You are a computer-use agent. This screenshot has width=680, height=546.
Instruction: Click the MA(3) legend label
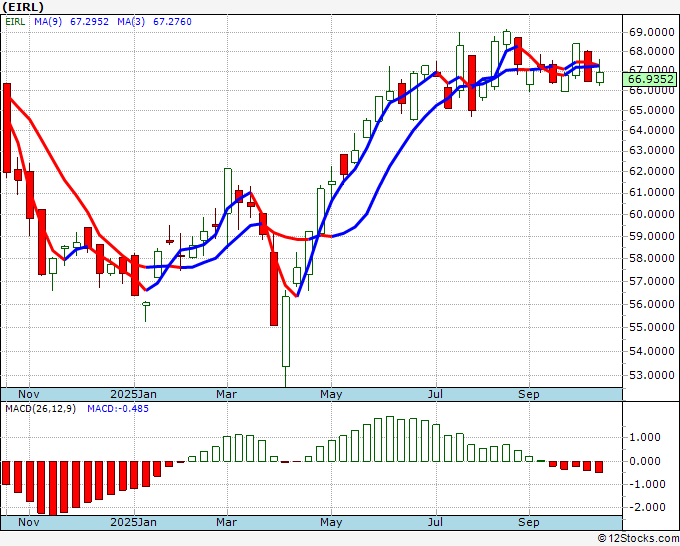pyautogui.click(x=131, y=22)
